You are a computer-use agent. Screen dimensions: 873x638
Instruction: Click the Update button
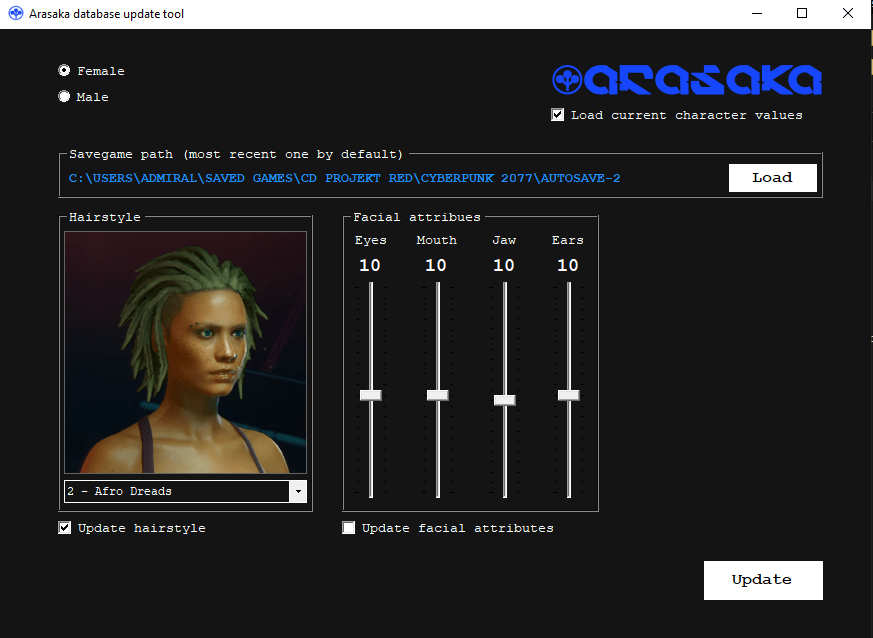click(x=762, y=580)
